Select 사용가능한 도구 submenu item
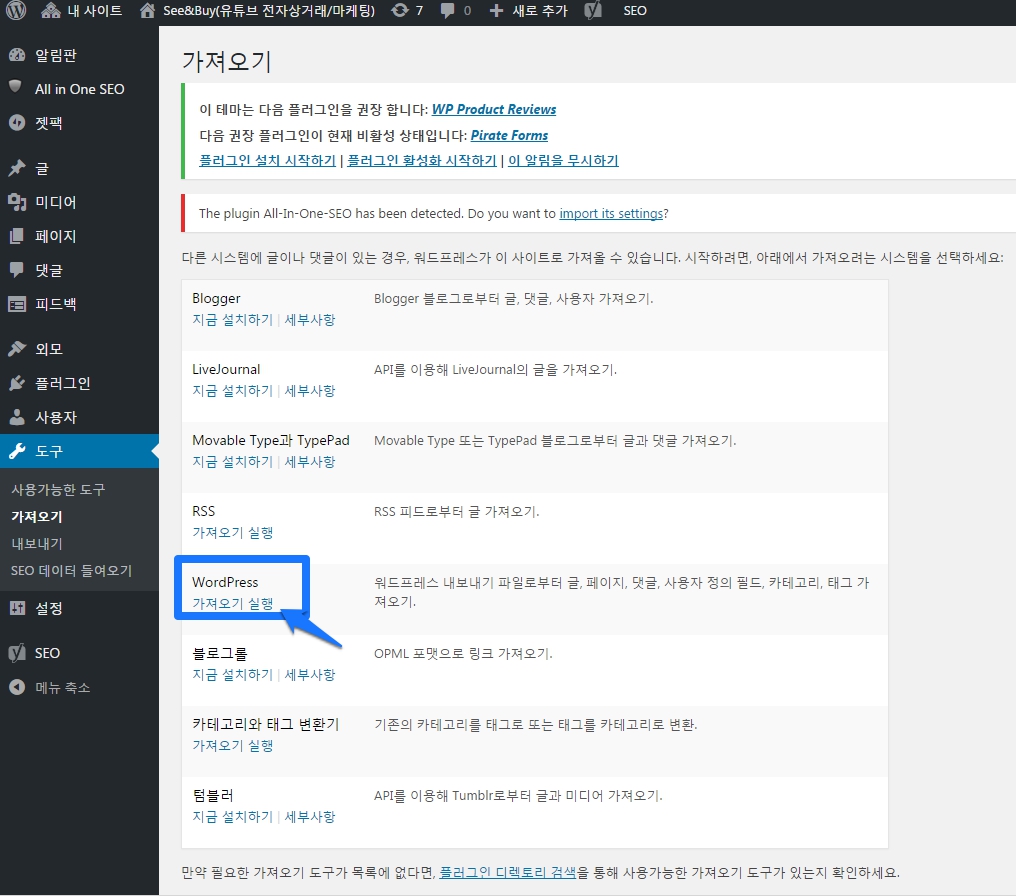Image resolution: width=1016 pixels, height=896 pixels. (x=58, y=490)
